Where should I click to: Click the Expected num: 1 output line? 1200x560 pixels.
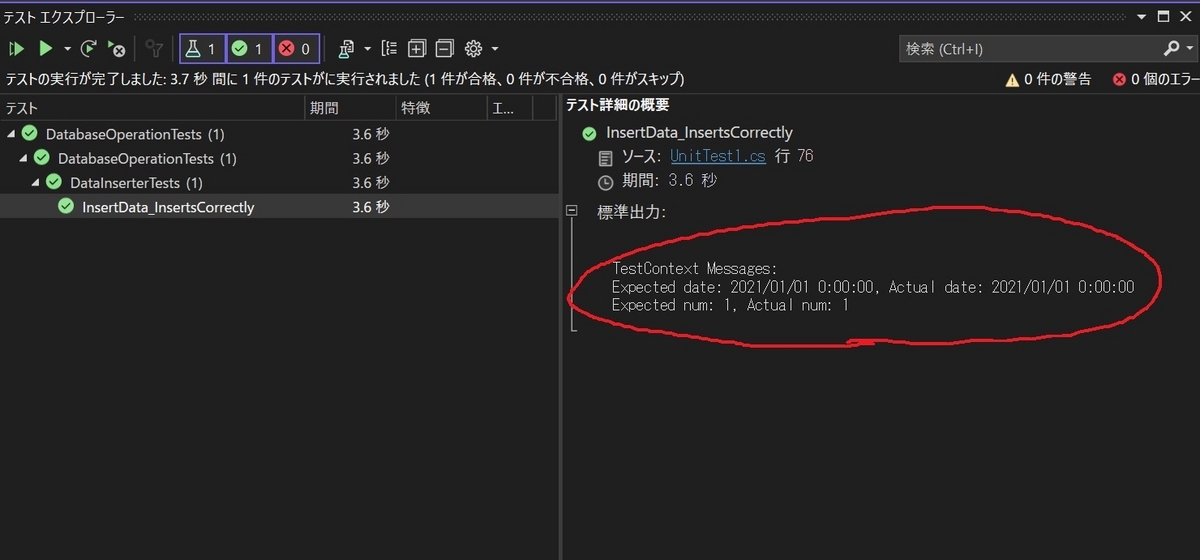click(x=730, y=305)
